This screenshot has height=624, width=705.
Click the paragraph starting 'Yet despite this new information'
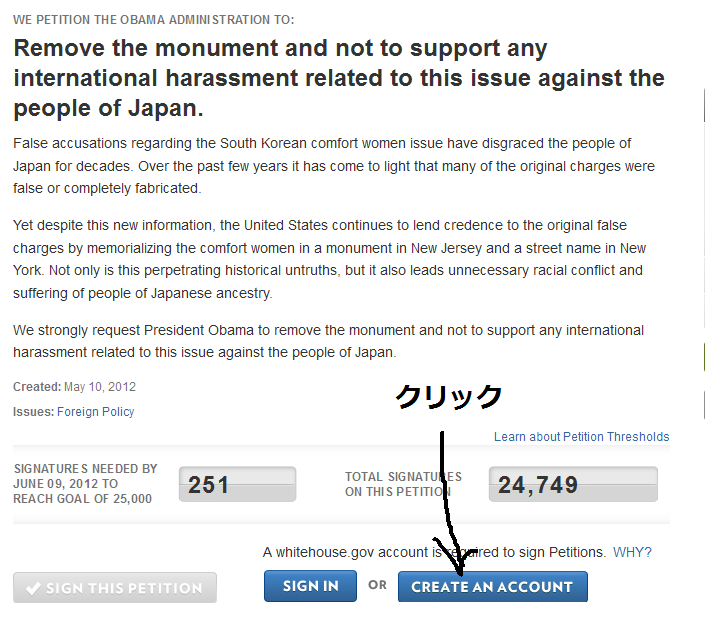point(330,259)
